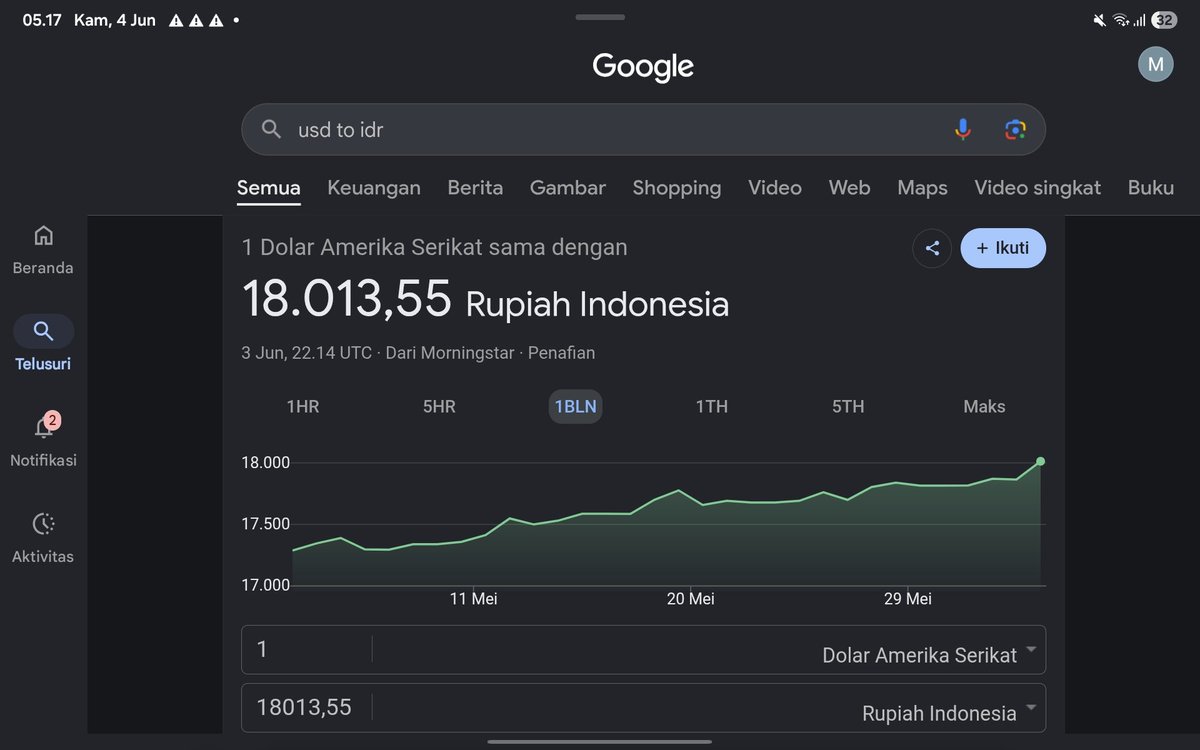Click the Google logo

[643, 67]
